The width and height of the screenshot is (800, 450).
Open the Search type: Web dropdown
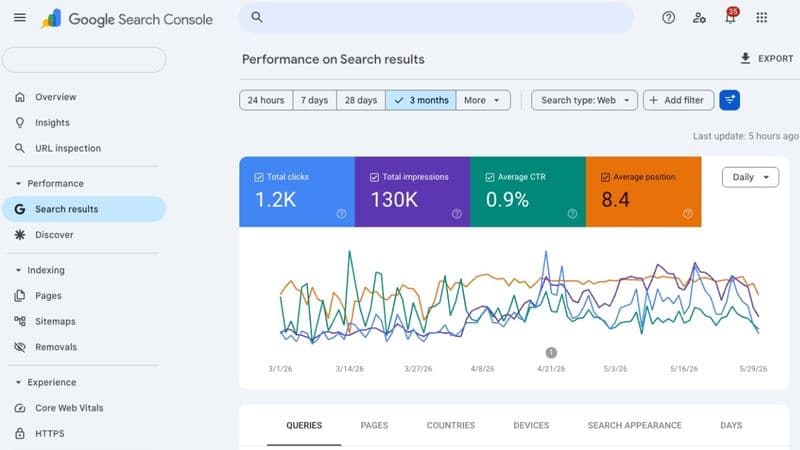pyautogui.click(x=584, y=100)
